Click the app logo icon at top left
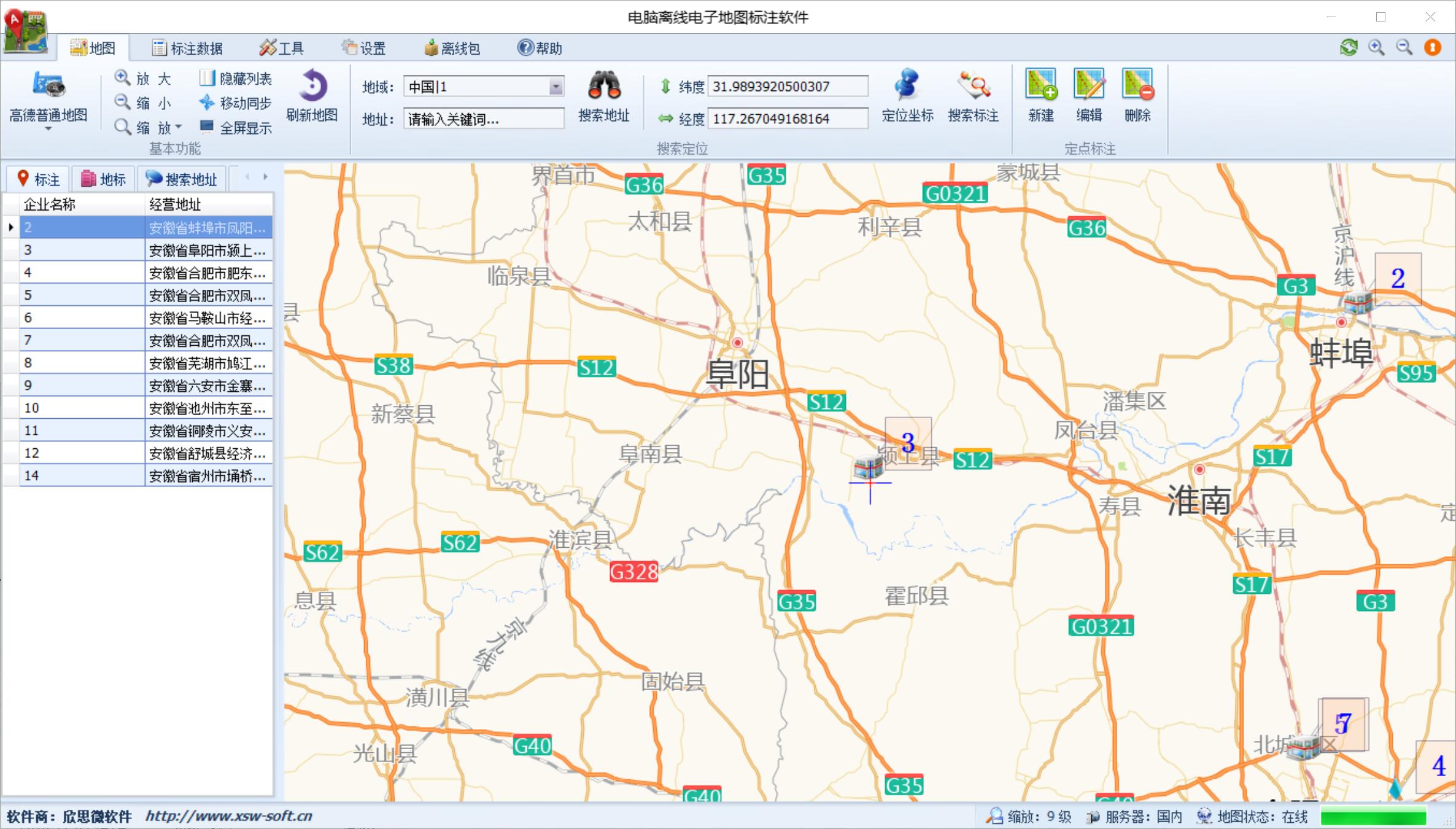The image size is (1456, 829). [x=25, y=30]
